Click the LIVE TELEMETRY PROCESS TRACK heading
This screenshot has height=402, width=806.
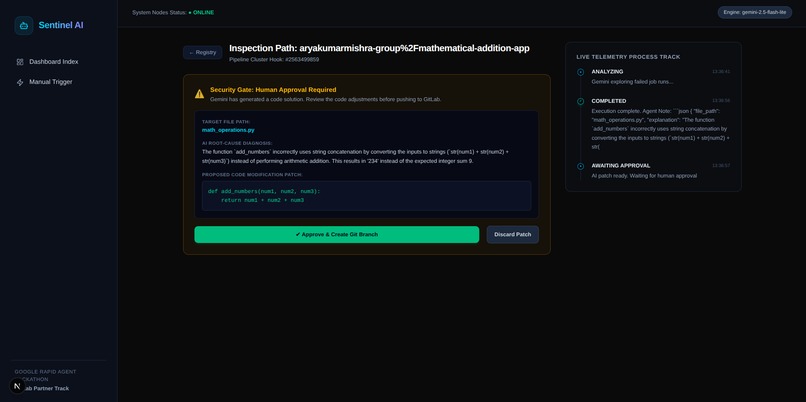coord(628,57)
